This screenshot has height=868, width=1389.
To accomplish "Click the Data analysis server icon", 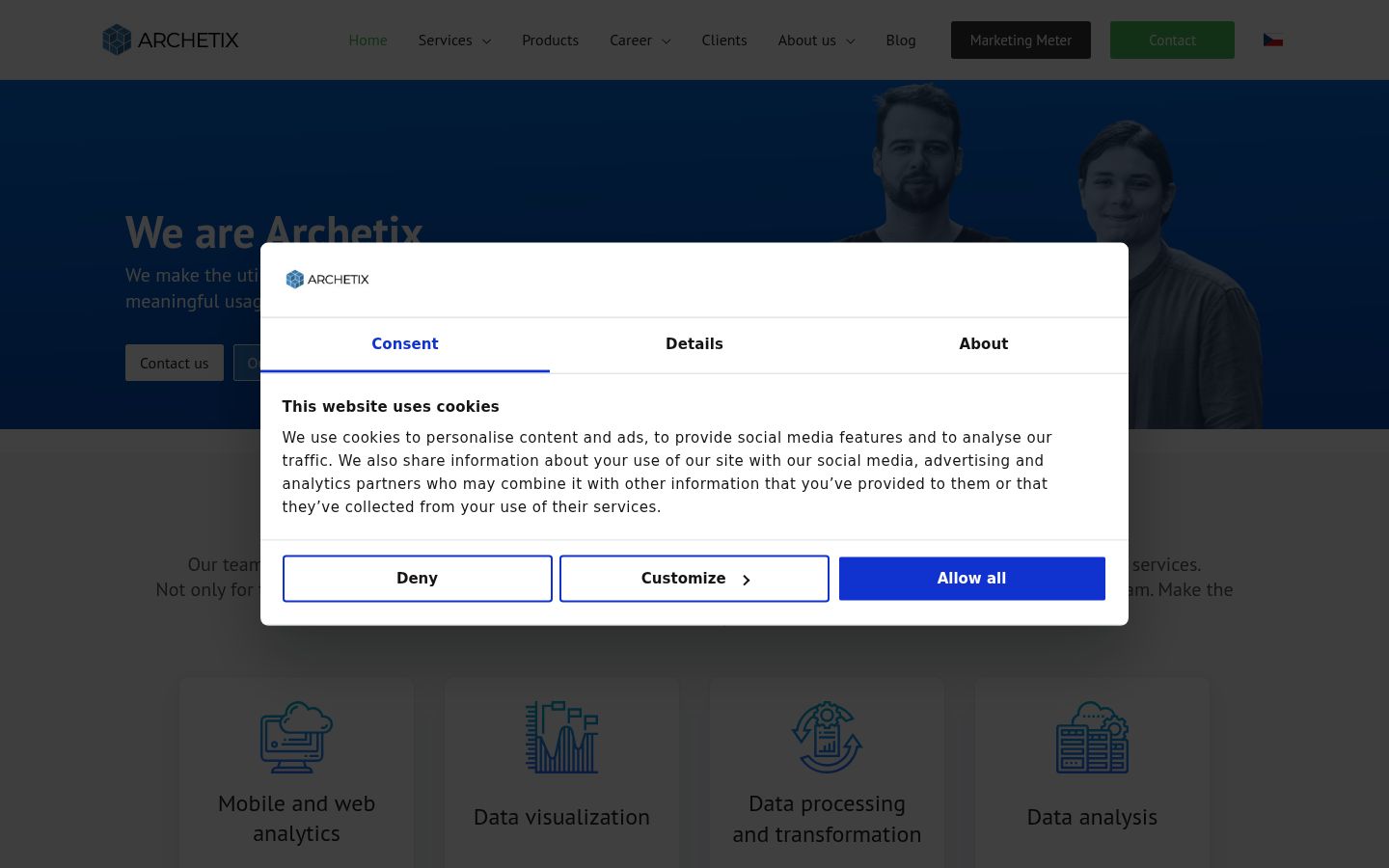I will click(1092, 737).
